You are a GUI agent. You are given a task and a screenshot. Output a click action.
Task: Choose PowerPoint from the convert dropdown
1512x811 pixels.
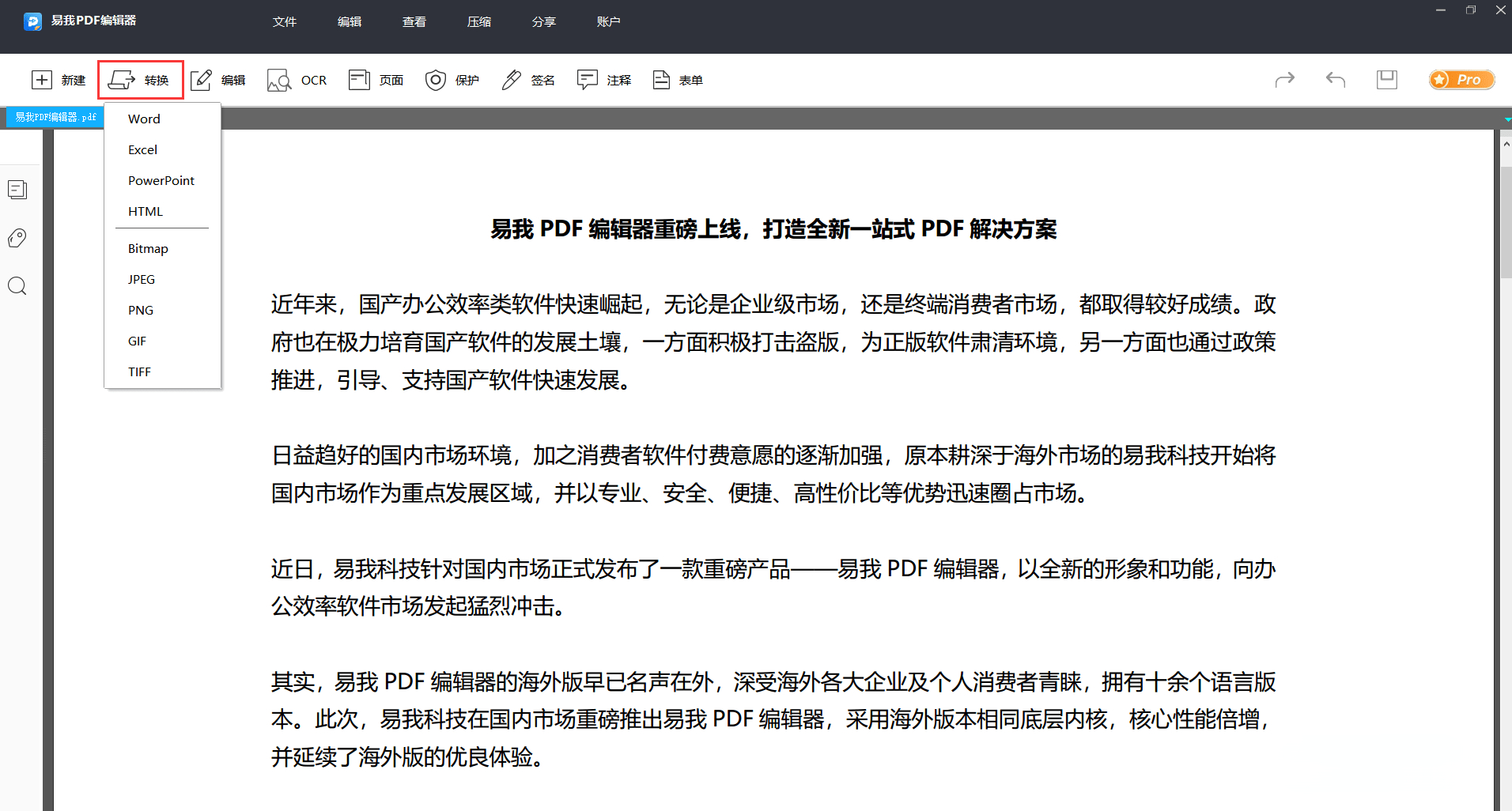coord(162,180)
